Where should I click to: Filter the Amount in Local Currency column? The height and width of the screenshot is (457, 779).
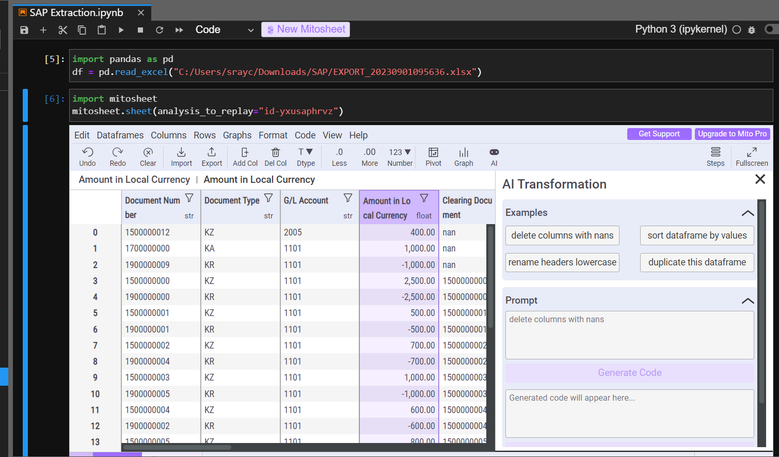coord(424,199)
